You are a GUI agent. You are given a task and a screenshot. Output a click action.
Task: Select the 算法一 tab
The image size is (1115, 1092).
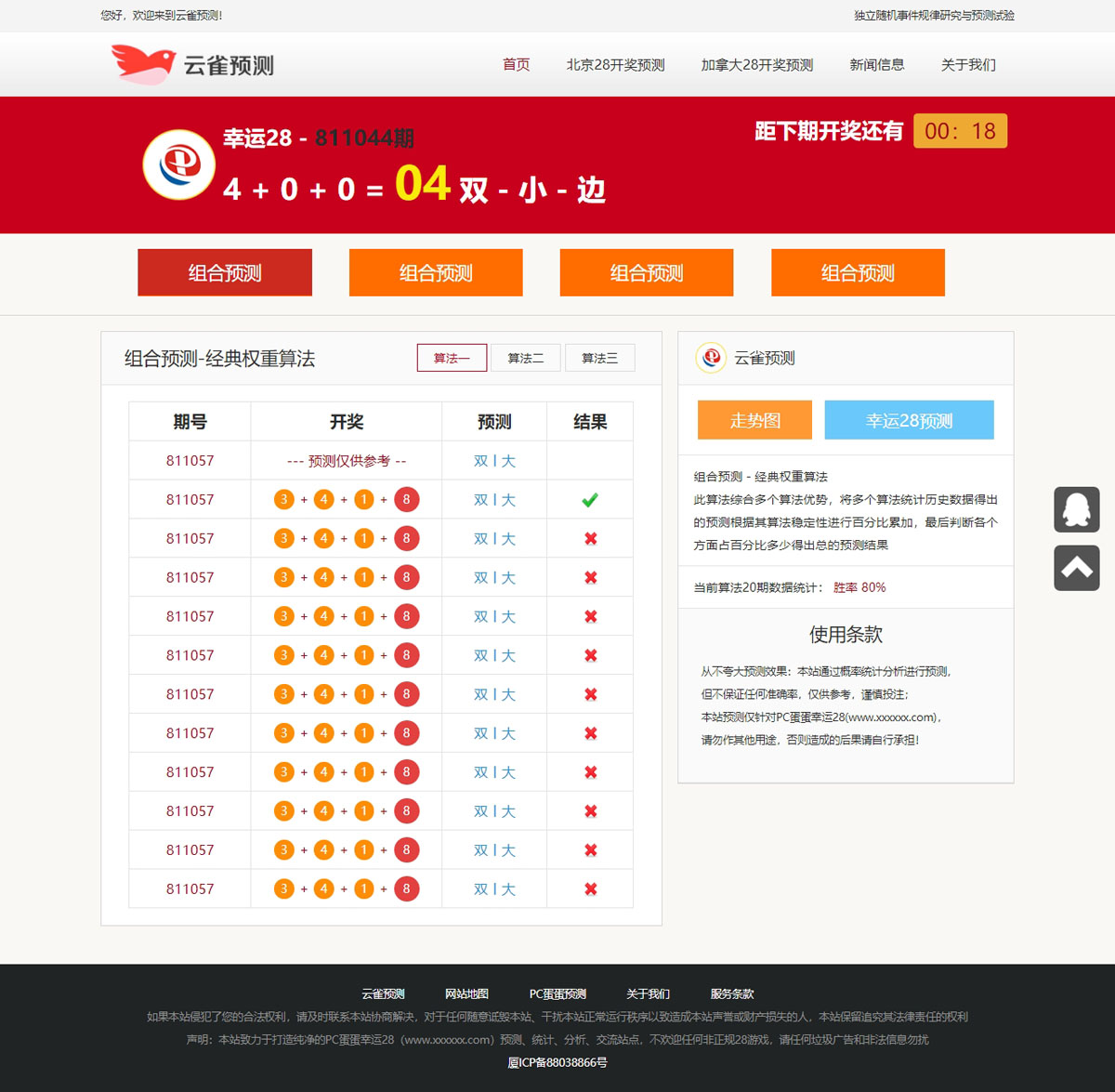click(452, 358)
